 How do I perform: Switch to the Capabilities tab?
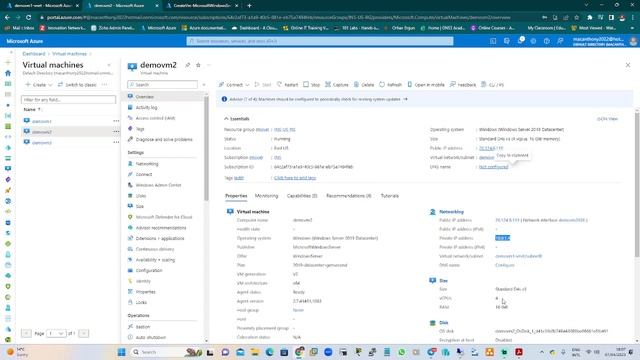(x=302, y=196)
